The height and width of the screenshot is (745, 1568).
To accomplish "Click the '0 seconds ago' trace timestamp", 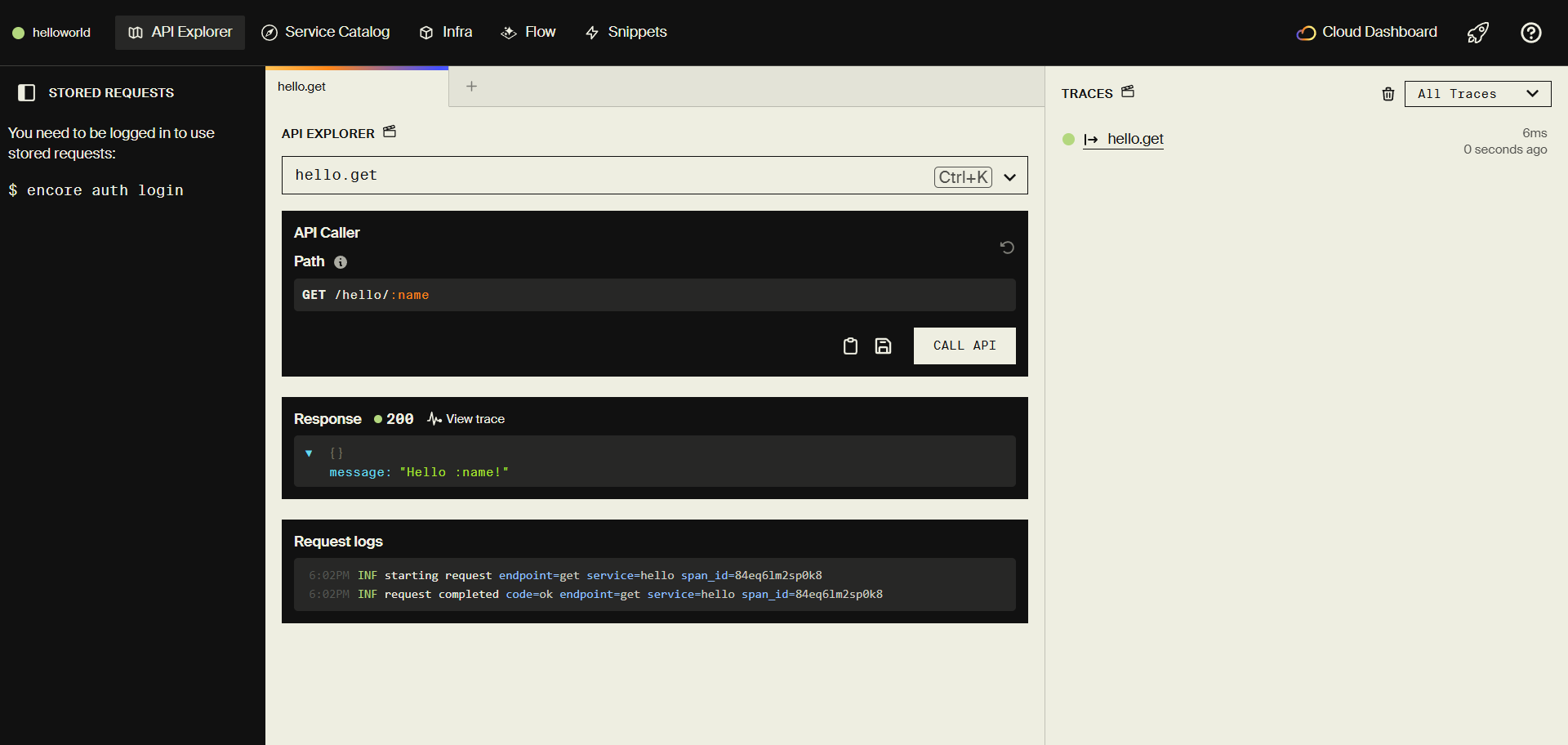I will click(1505, 149).
